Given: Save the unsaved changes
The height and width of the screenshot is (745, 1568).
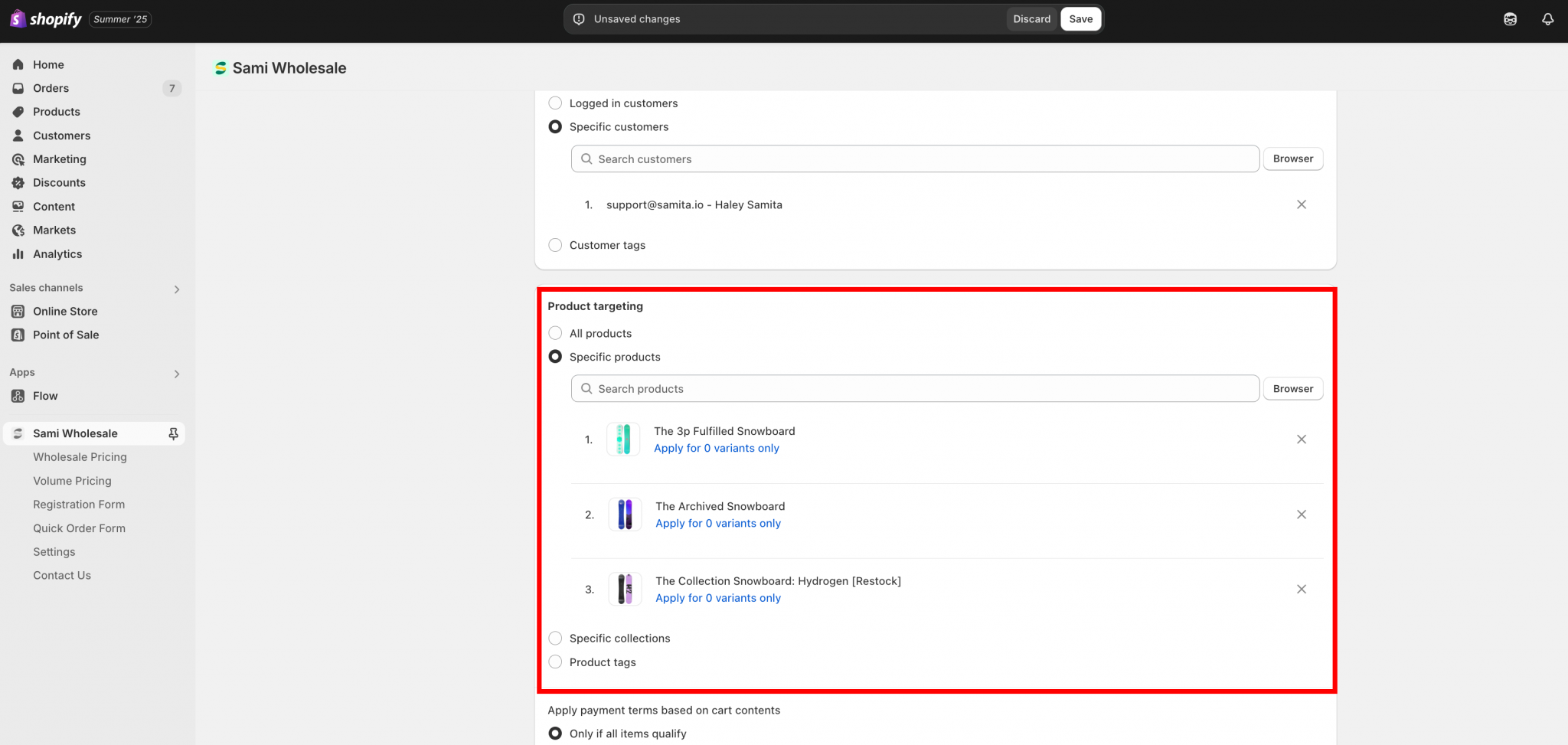Looking at the screenshot, I should (x=1080, y=19).
